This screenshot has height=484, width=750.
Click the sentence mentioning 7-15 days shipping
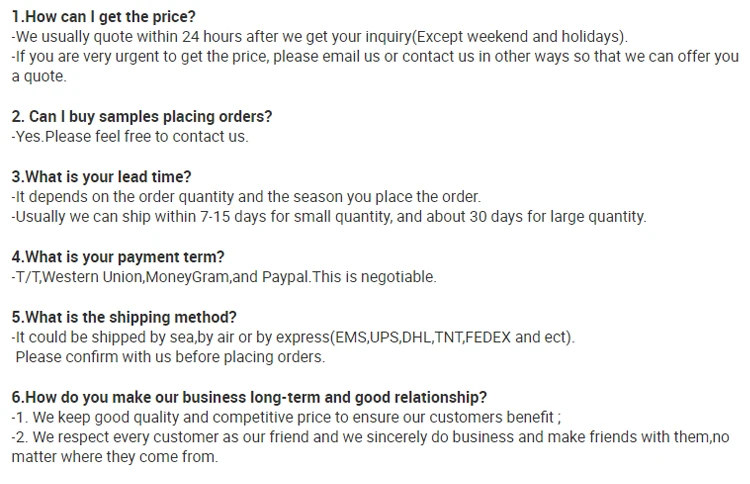coord(329,217)
